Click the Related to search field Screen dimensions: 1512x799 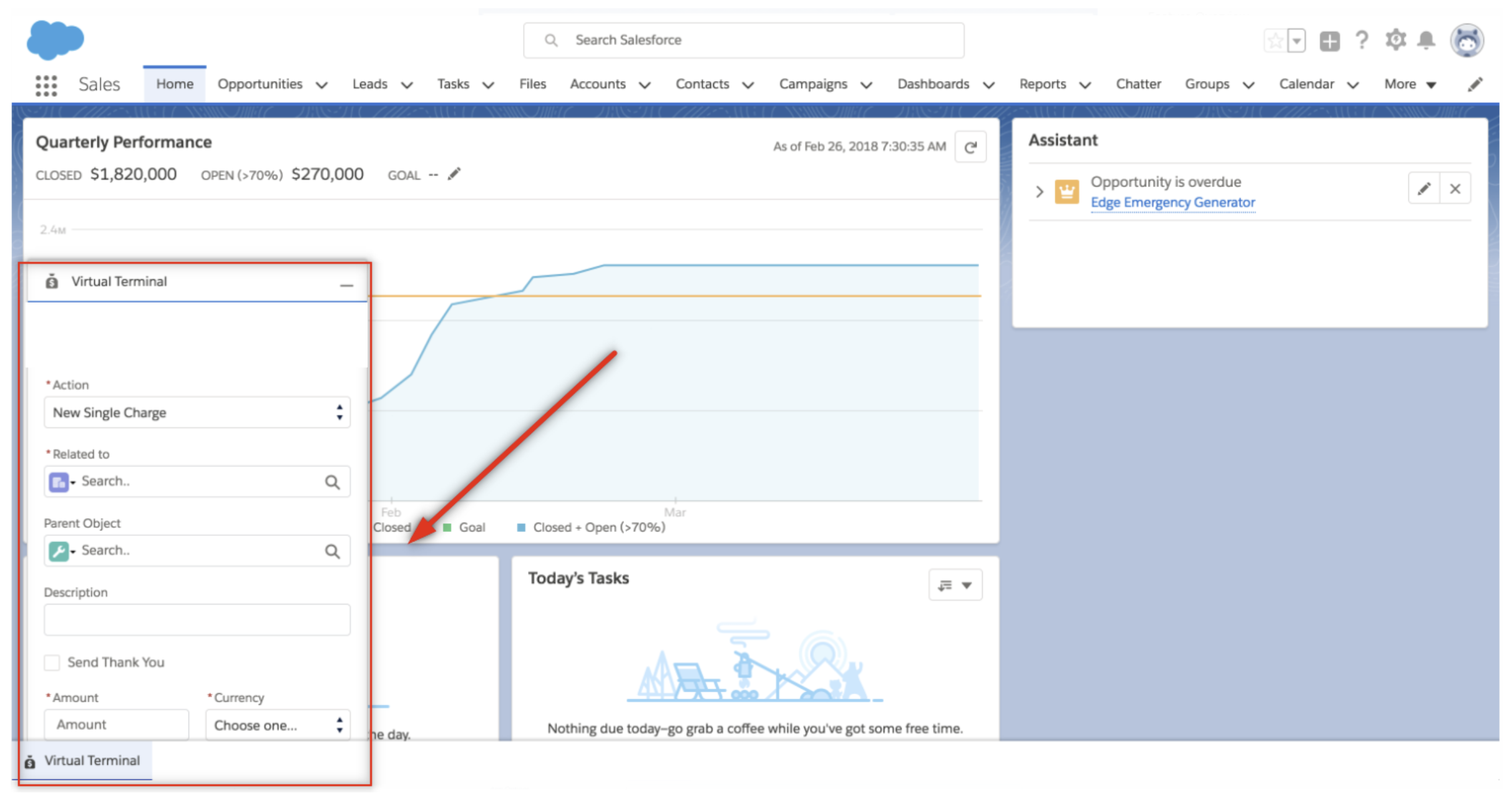click(x=197, y=482)
